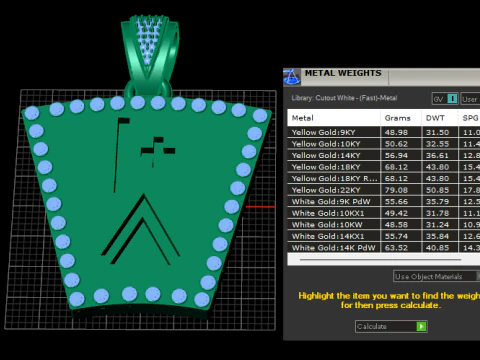Image resolution: width=480 pixels, height=360 pixels.
Task: Click the Metal Weights panel icon
Action: coord(292,77)
